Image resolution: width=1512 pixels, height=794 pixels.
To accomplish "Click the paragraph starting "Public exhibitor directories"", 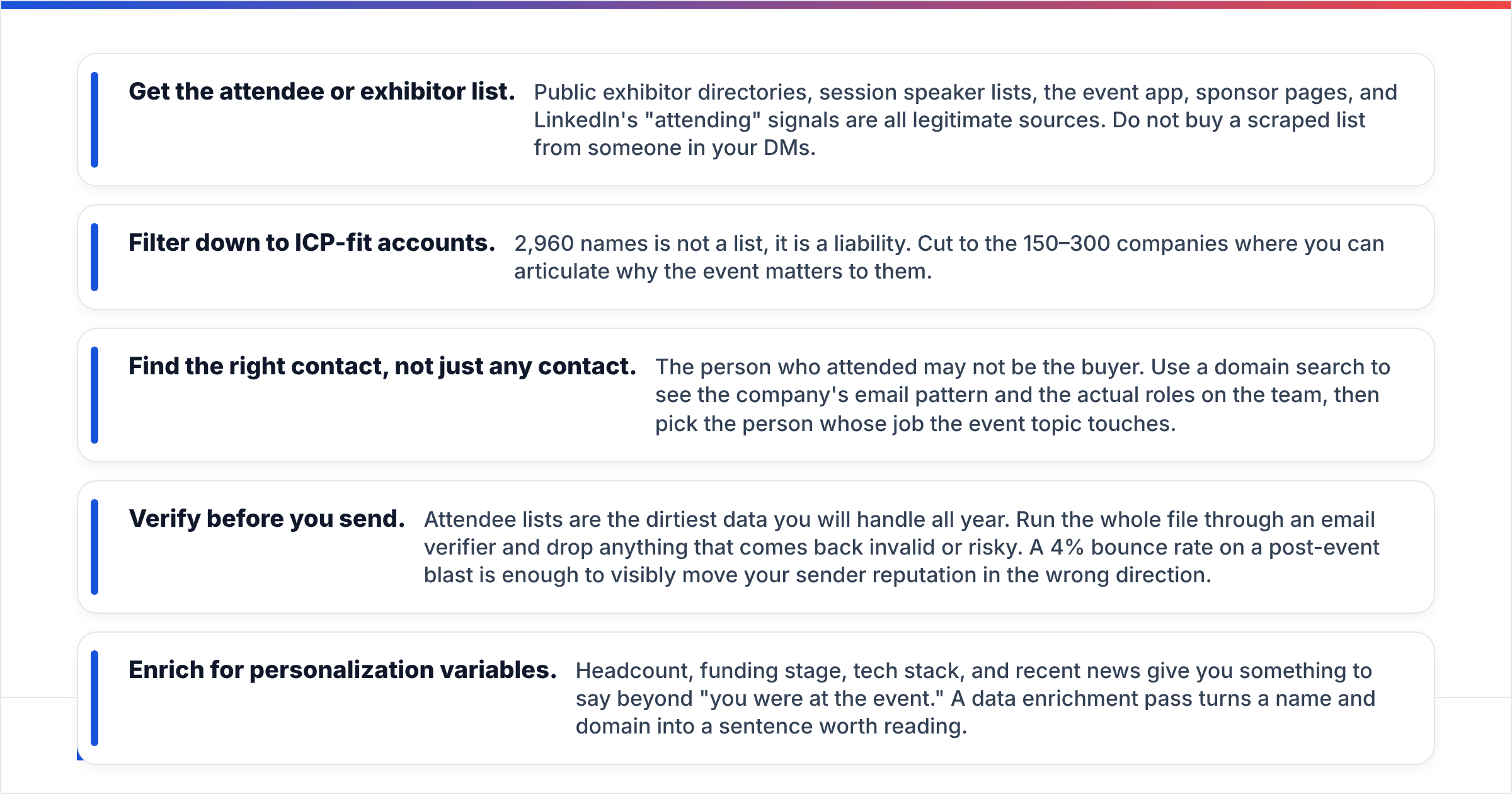I will tap(965, 120).
